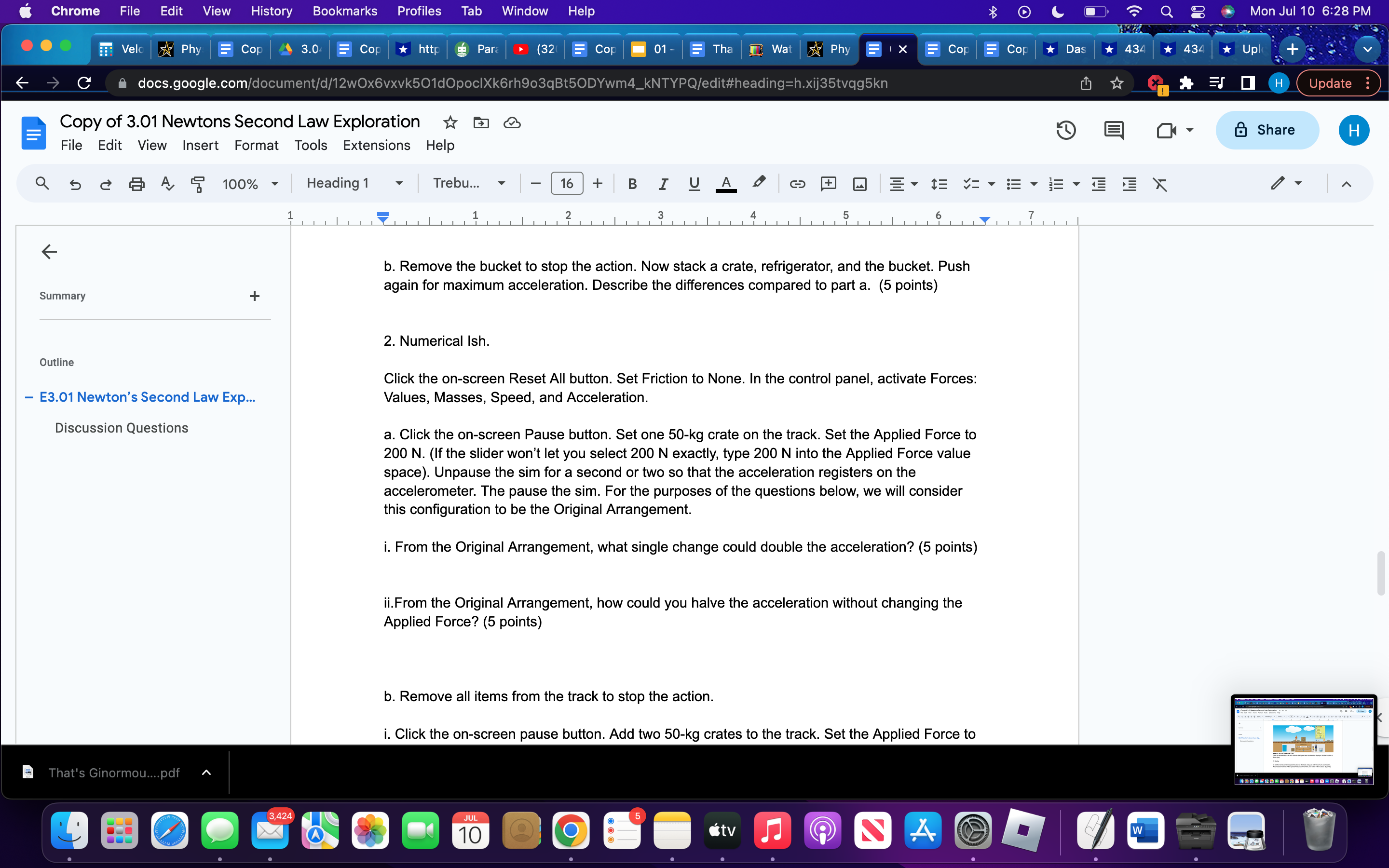Expand the 100% zoom dropdown
This screenshot has height=868, width=1389.
(x=250, y=184)
